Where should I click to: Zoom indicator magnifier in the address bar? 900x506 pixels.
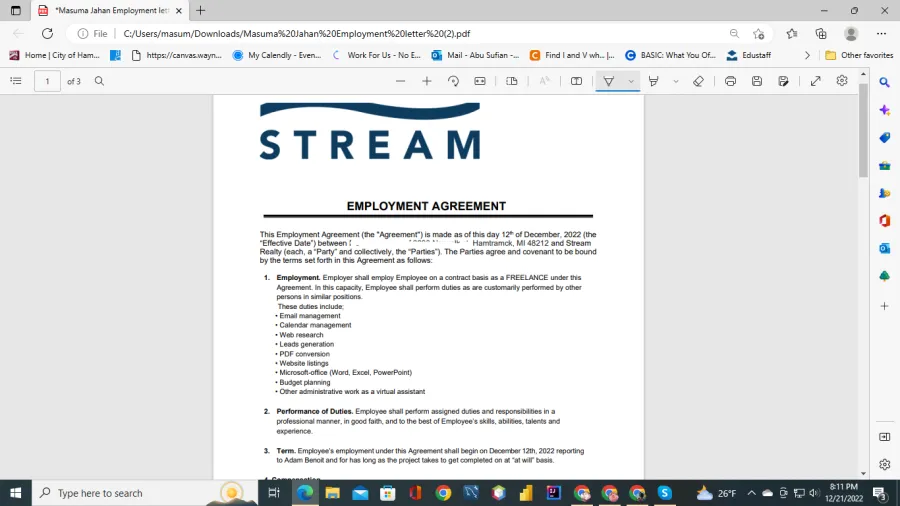pyautogui.click(x=734, y=33)
